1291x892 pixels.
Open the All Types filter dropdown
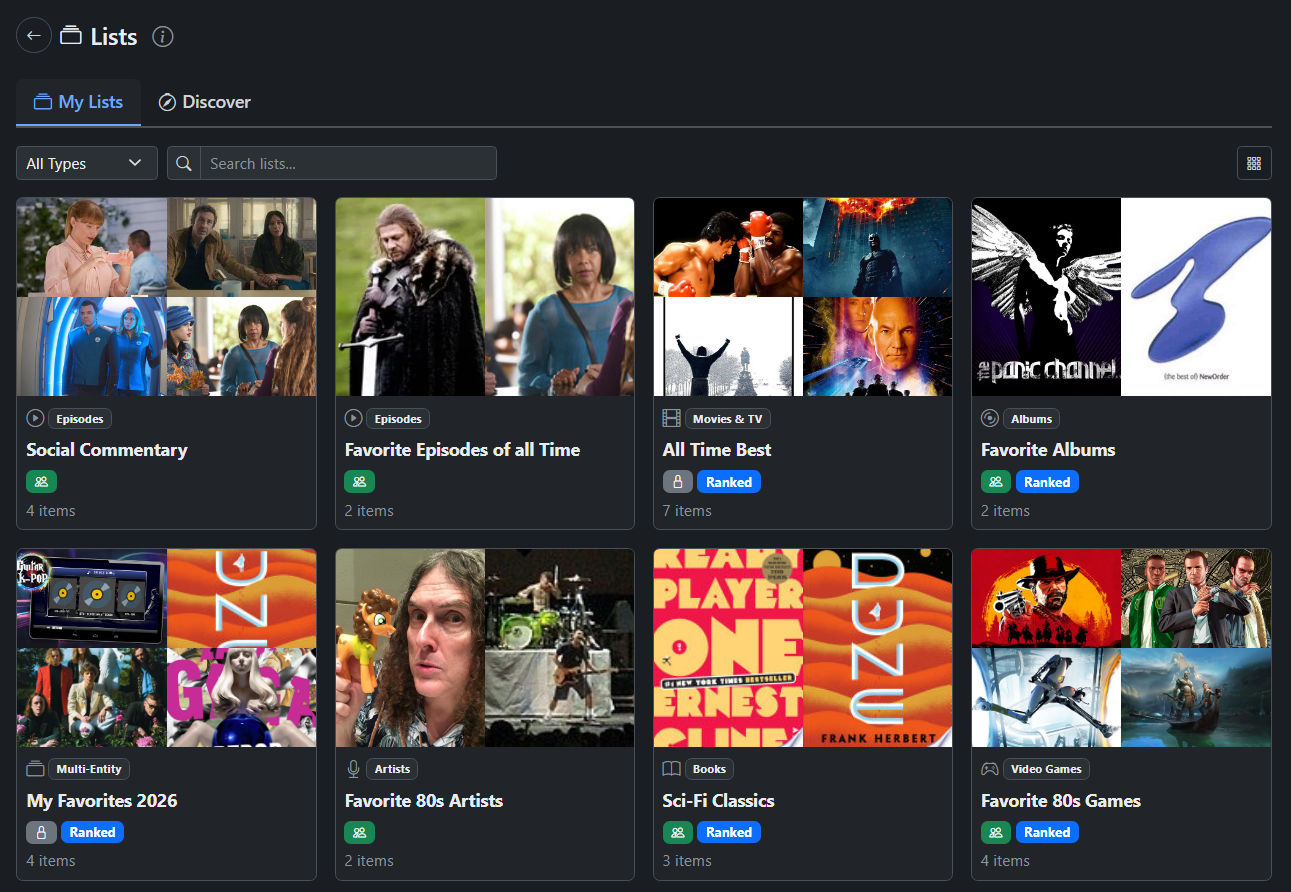pos(86,163)
